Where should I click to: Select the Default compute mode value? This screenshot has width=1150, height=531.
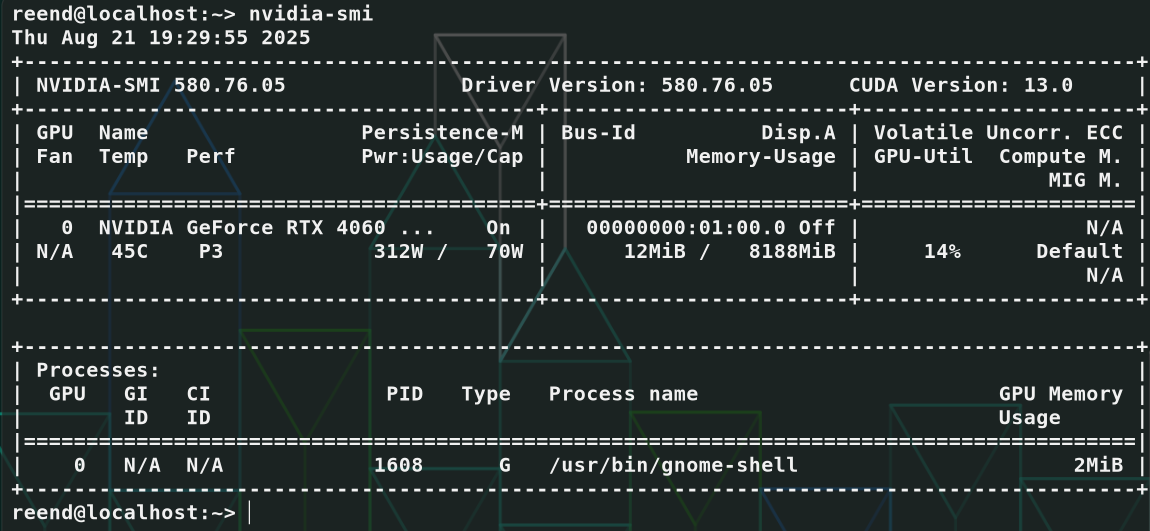pos(1080,252)
